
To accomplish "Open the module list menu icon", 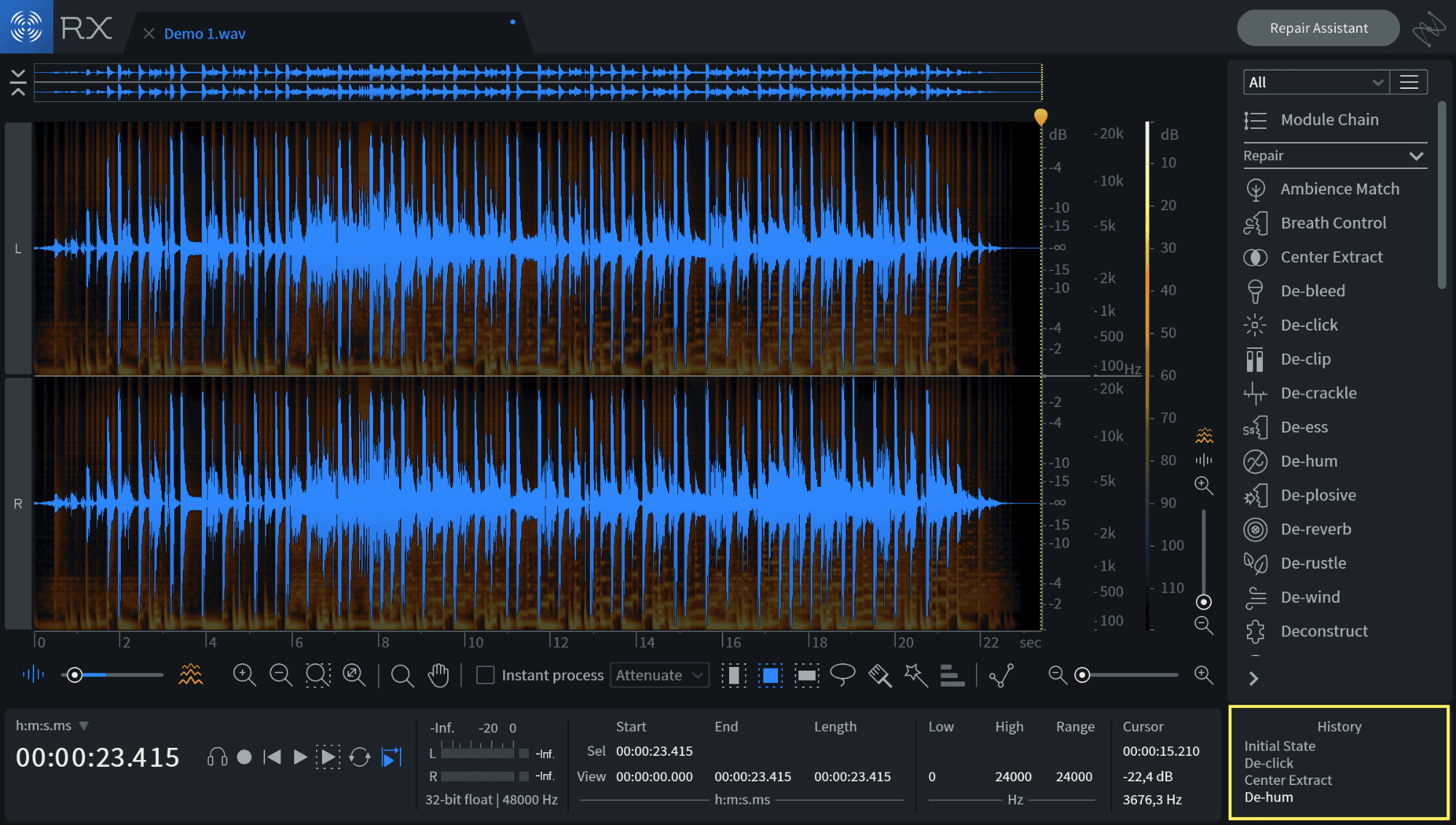I will [x=1409, y=82].
